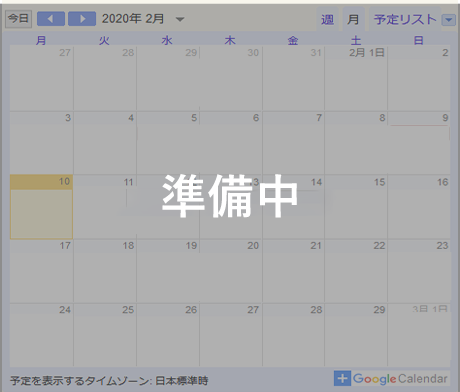The height and width of the screenshot is (392, 460).
Task: Click the date 8 in calendar
Action: (382, 118)
